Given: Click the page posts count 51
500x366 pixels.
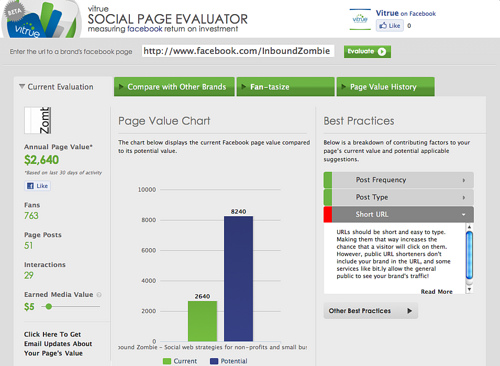Looking at the screenshot, I should point(28,246).
